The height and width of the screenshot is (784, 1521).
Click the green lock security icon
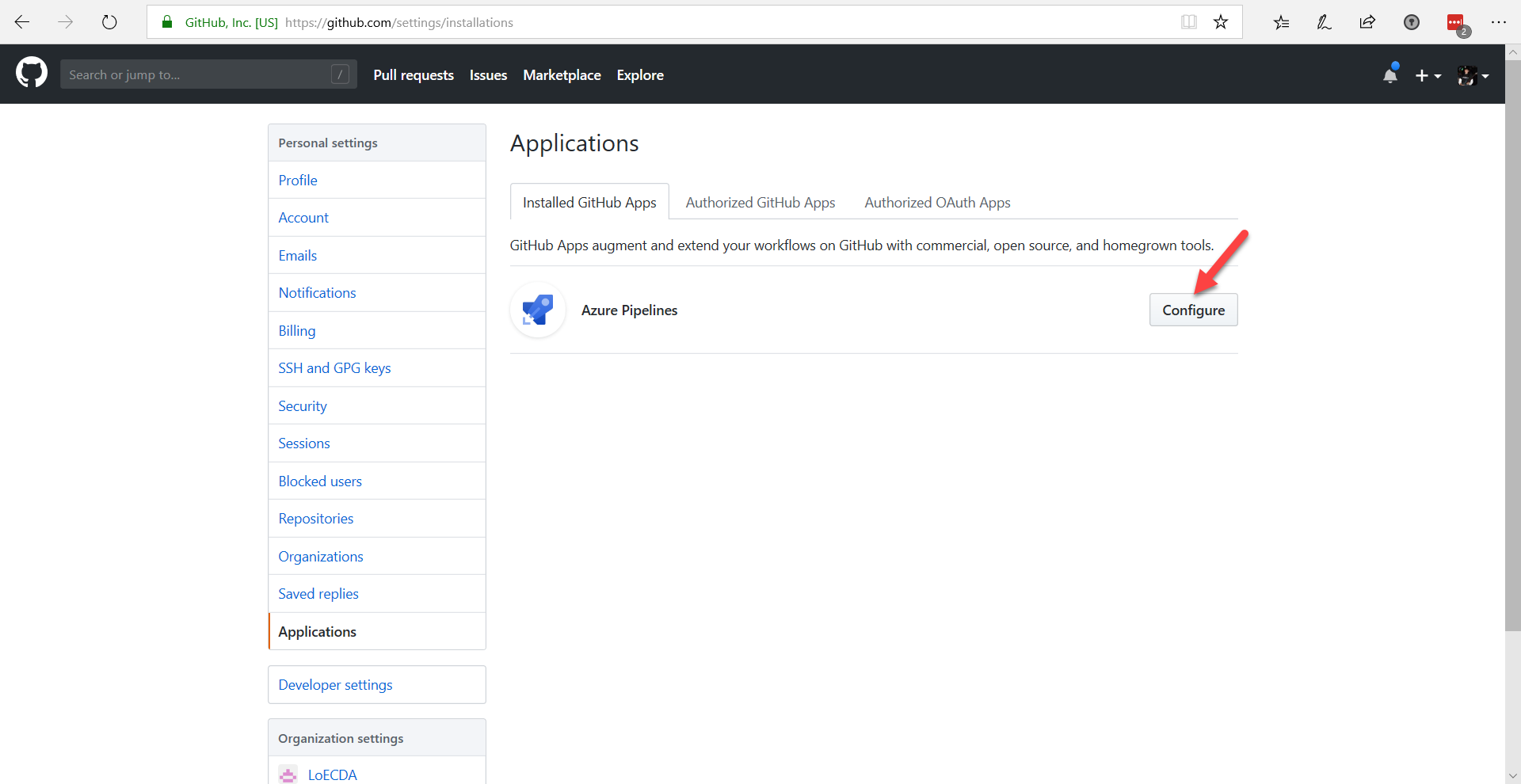[167, 22]
